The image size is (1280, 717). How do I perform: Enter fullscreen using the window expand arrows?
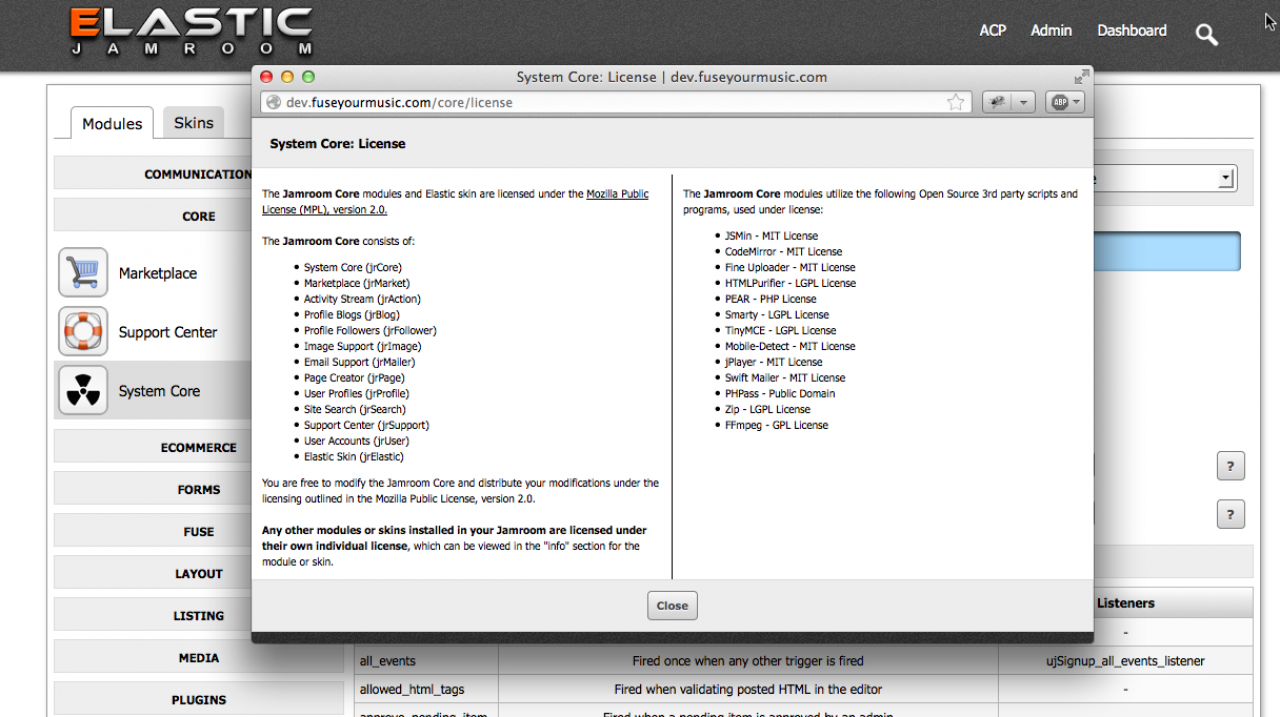click(1081, 77)
